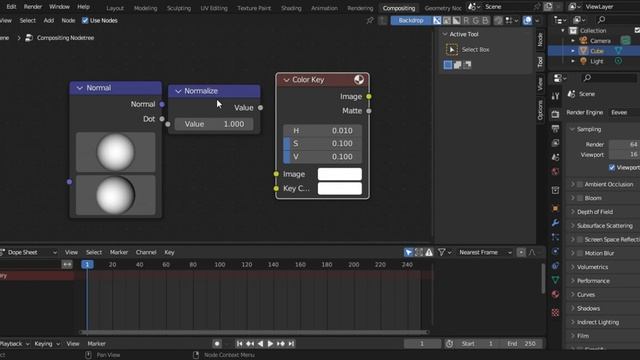Open the Render menu

(33, 7)
